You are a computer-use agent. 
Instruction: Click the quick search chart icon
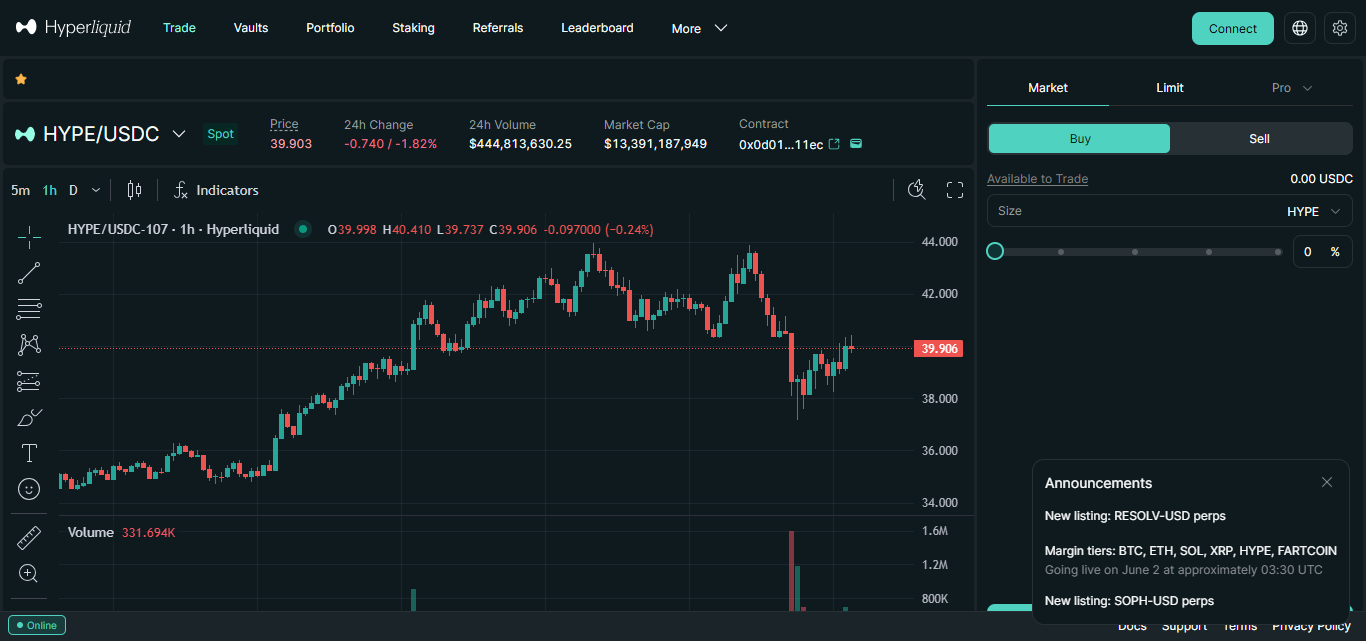[x=916, y=190]
